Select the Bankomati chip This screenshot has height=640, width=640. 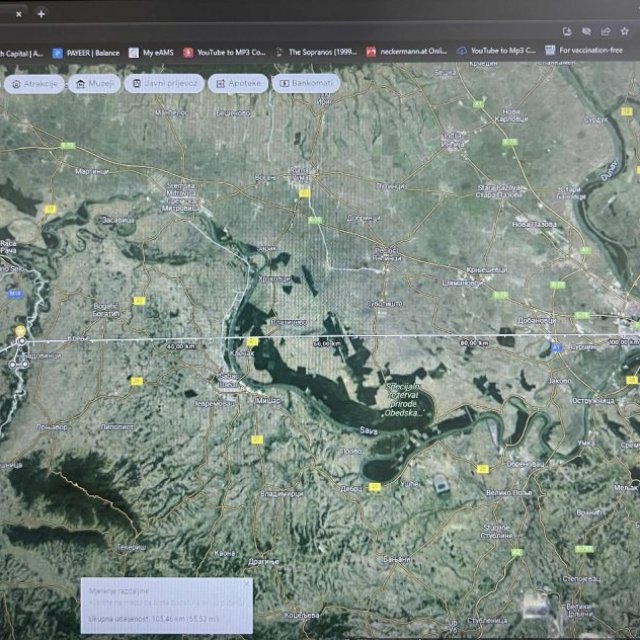pyautogui.click(x=306, y=83)
